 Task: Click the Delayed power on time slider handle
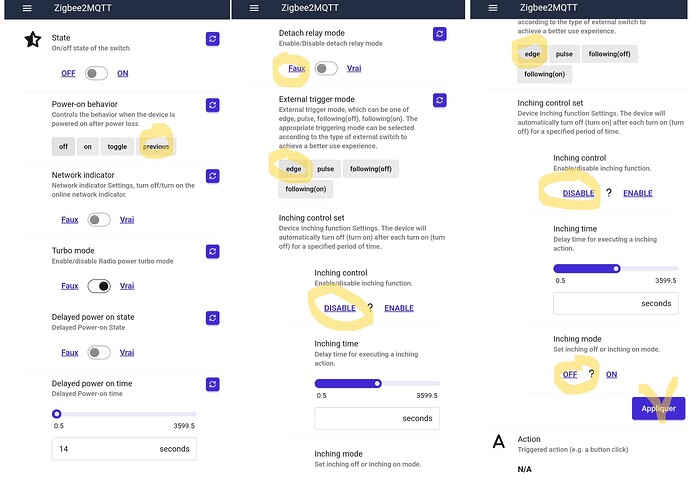(57, 413)
